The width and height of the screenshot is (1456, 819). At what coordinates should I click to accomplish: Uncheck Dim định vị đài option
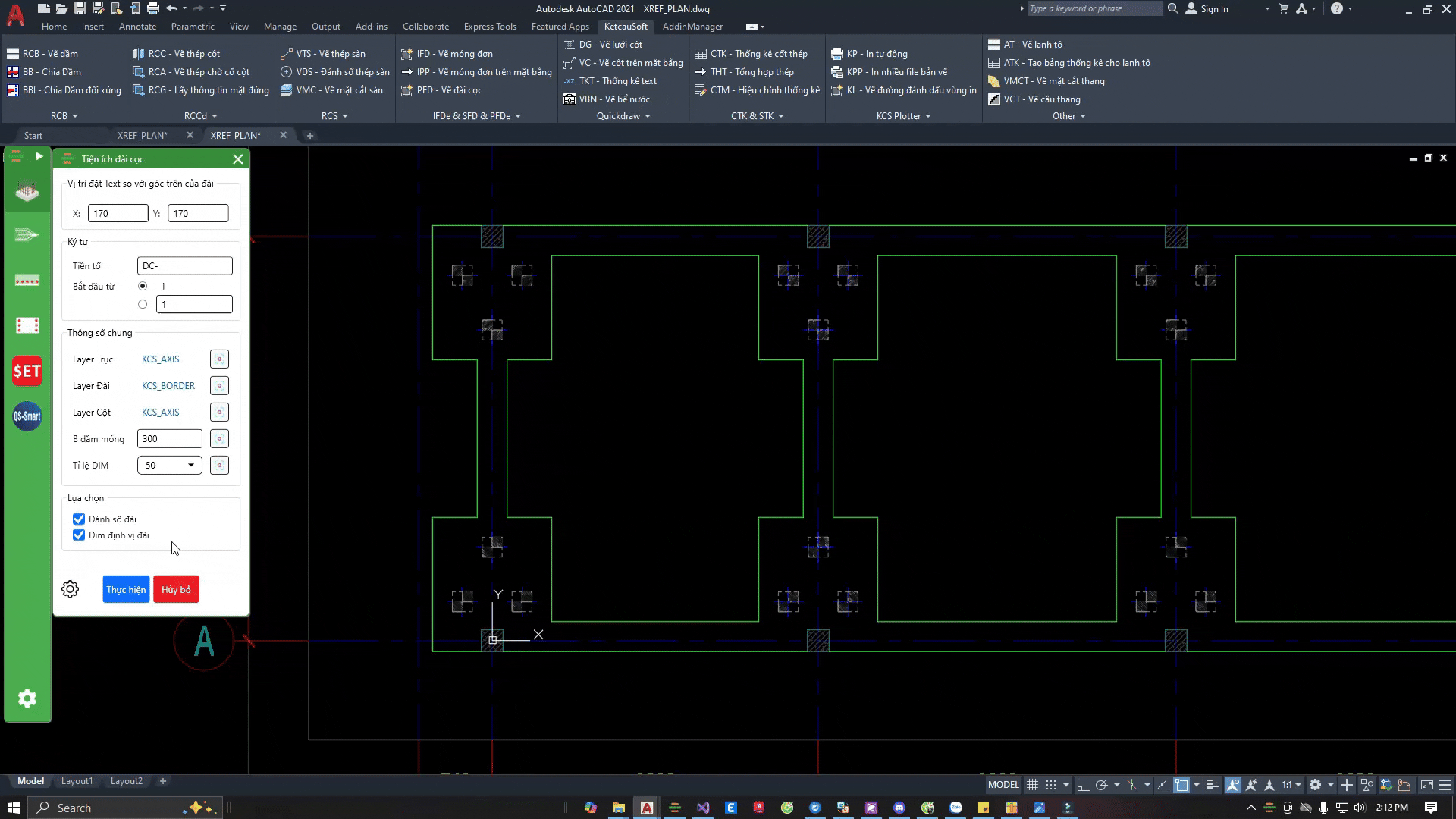79,535
